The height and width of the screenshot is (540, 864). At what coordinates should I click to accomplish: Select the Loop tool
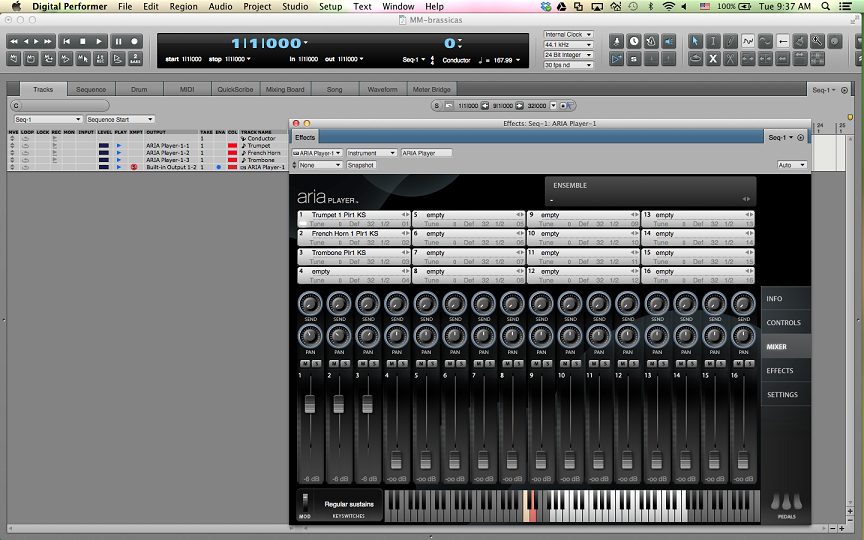[x=695, y=58]
